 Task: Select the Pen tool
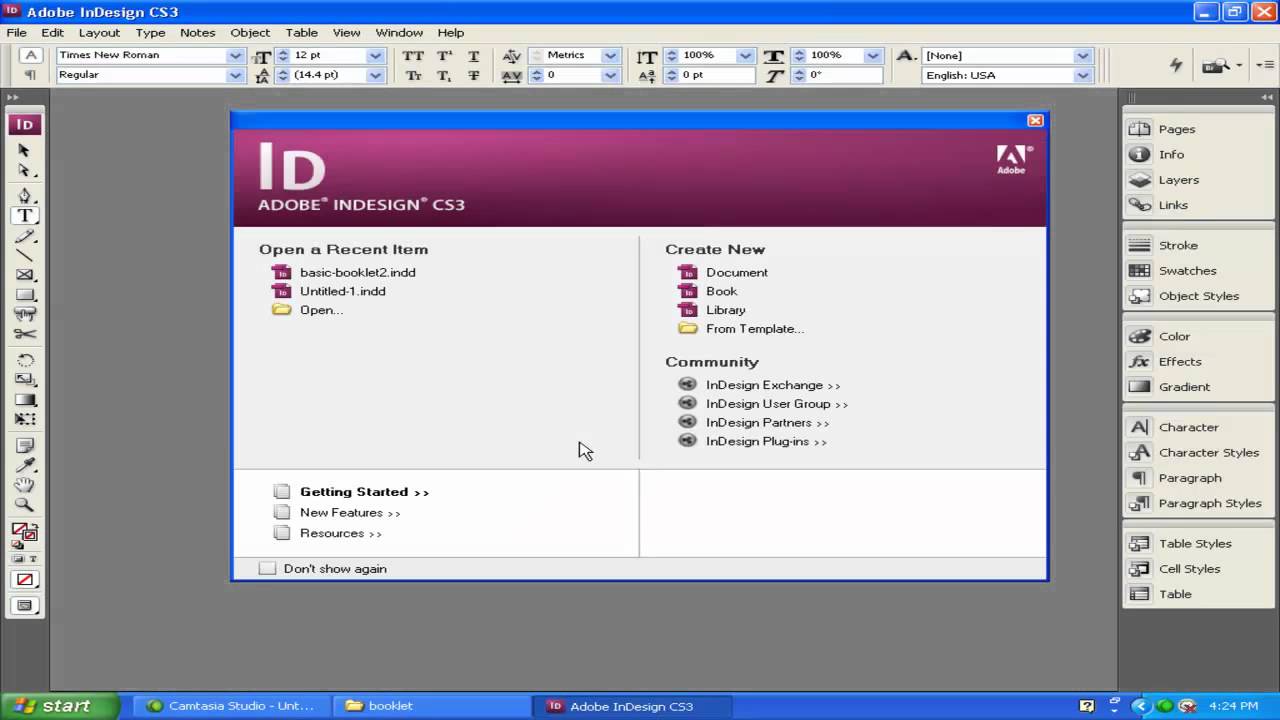click(25, 195)
